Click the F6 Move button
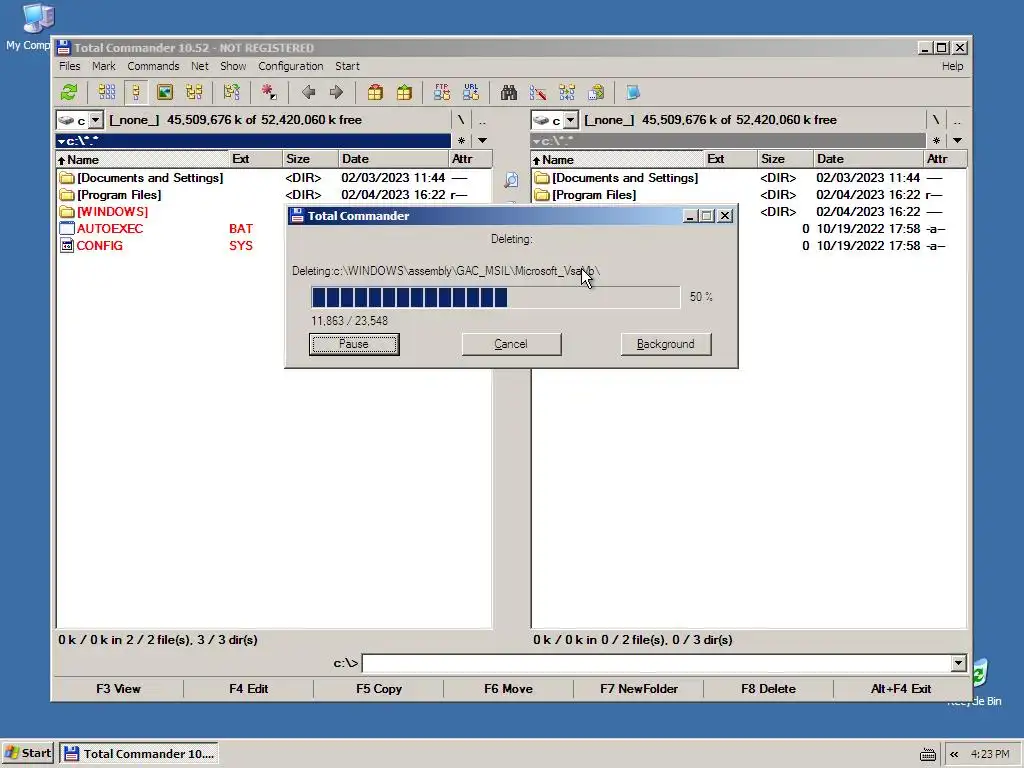Viewport: 1024px width, 768px height. (508, 689)
